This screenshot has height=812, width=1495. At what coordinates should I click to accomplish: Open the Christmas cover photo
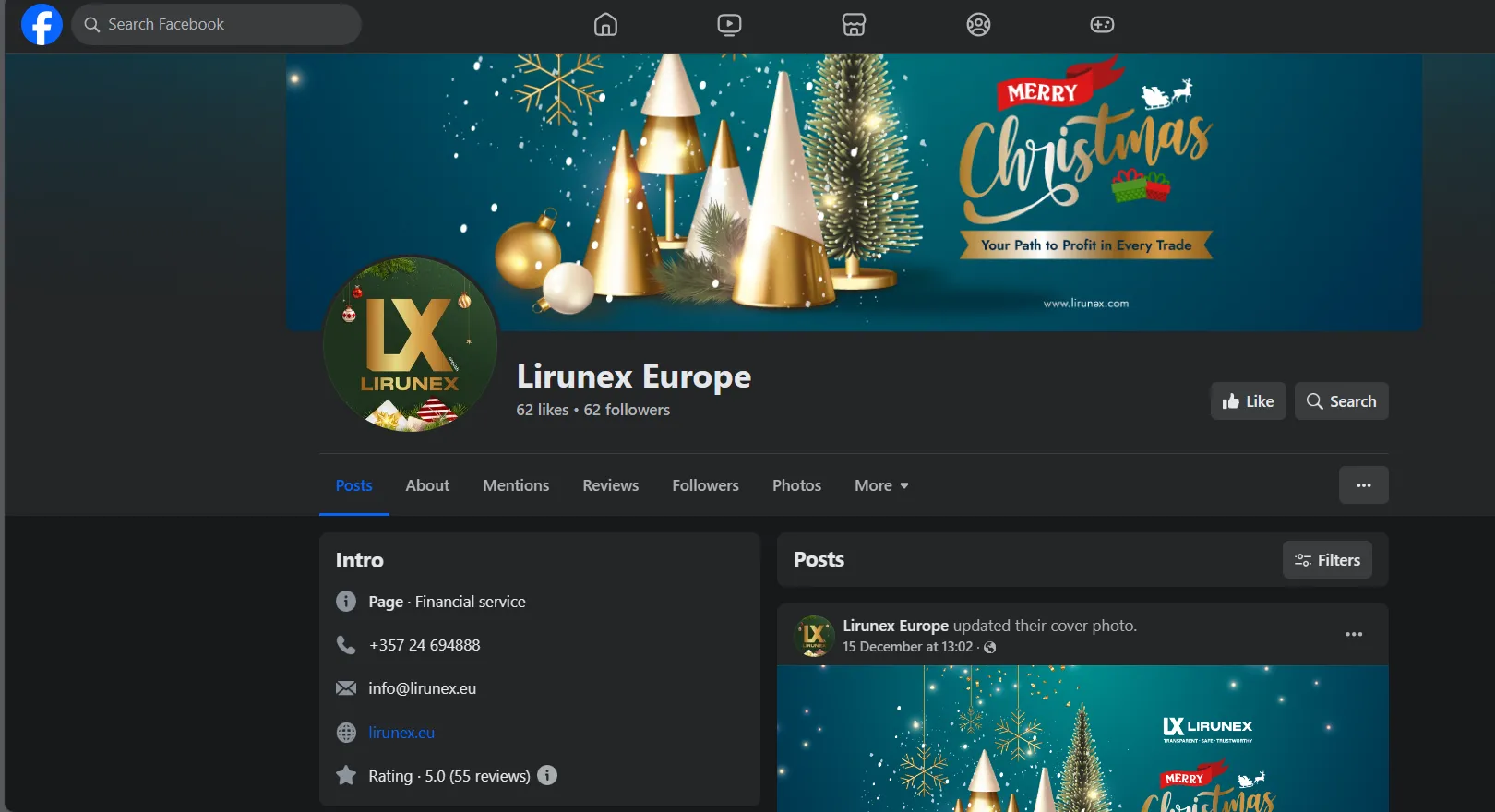[x=854, y=192]
